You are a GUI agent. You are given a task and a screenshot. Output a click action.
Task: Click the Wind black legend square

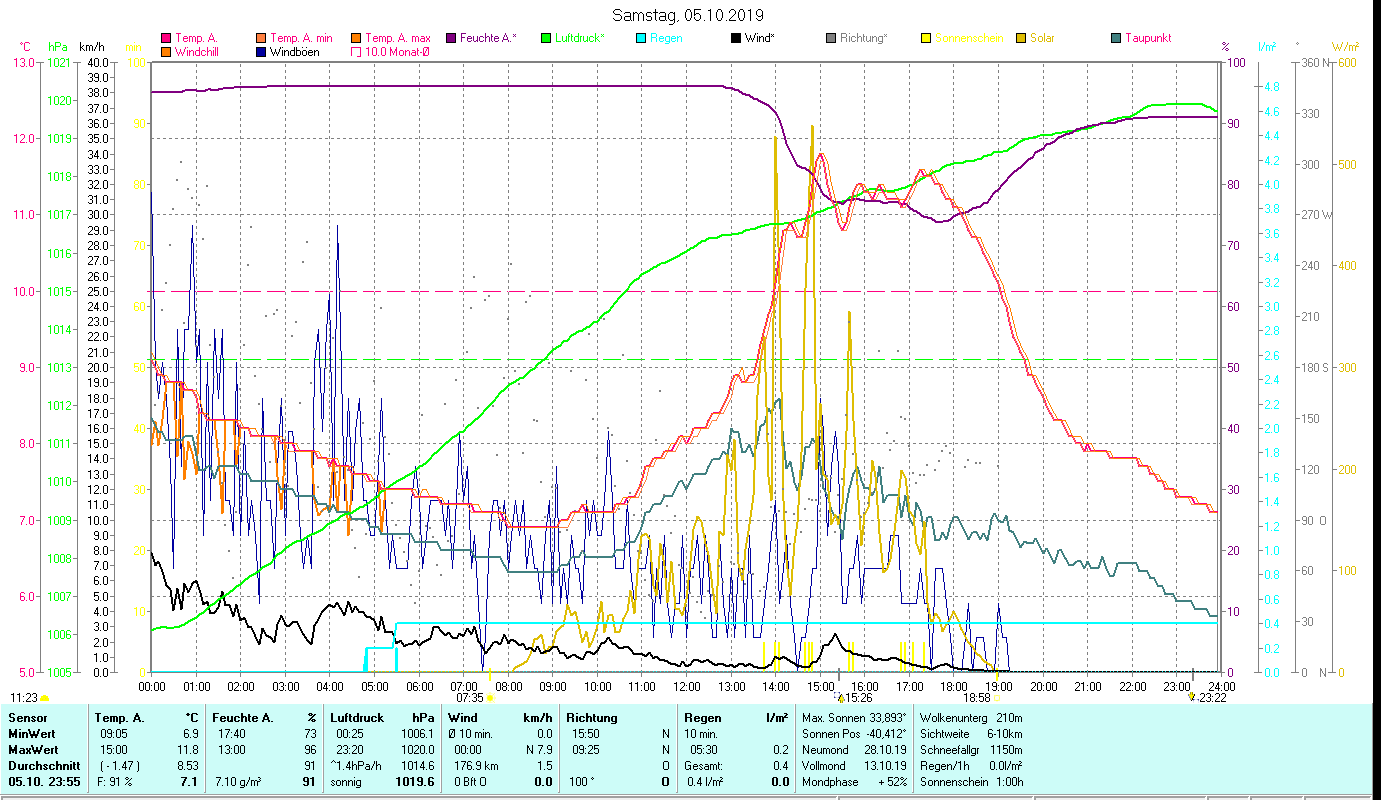point(736,38)
